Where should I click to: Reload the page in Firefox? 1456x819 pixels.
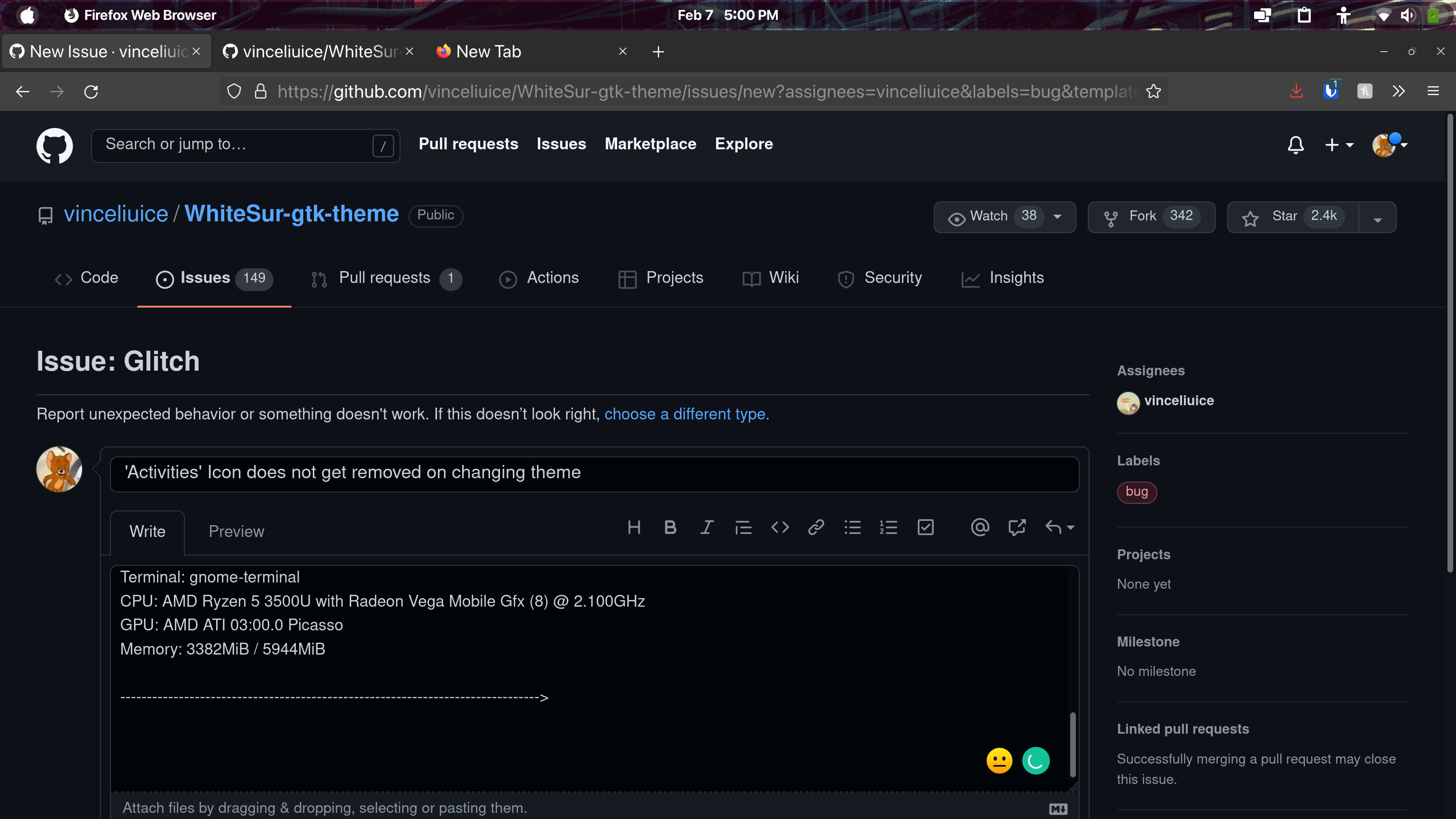pyautogui.click(x=91, y=91)
